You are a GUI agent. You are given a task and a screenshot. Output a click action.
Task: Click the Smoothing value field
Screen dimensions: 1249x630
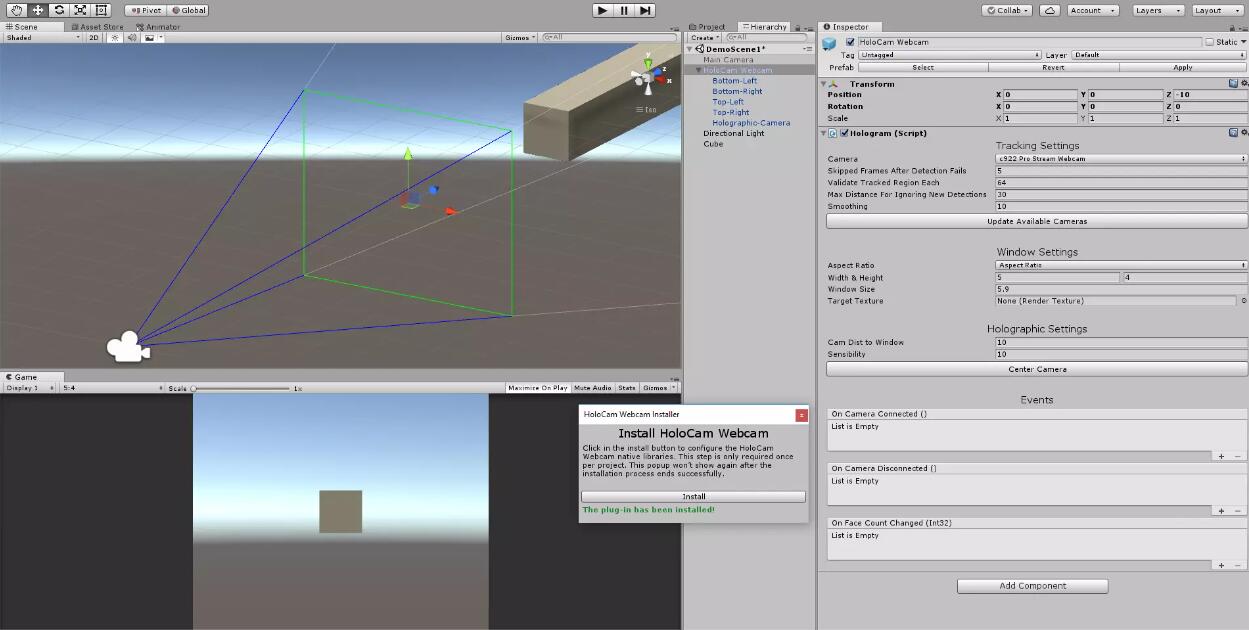click(x=1121, y=207)
